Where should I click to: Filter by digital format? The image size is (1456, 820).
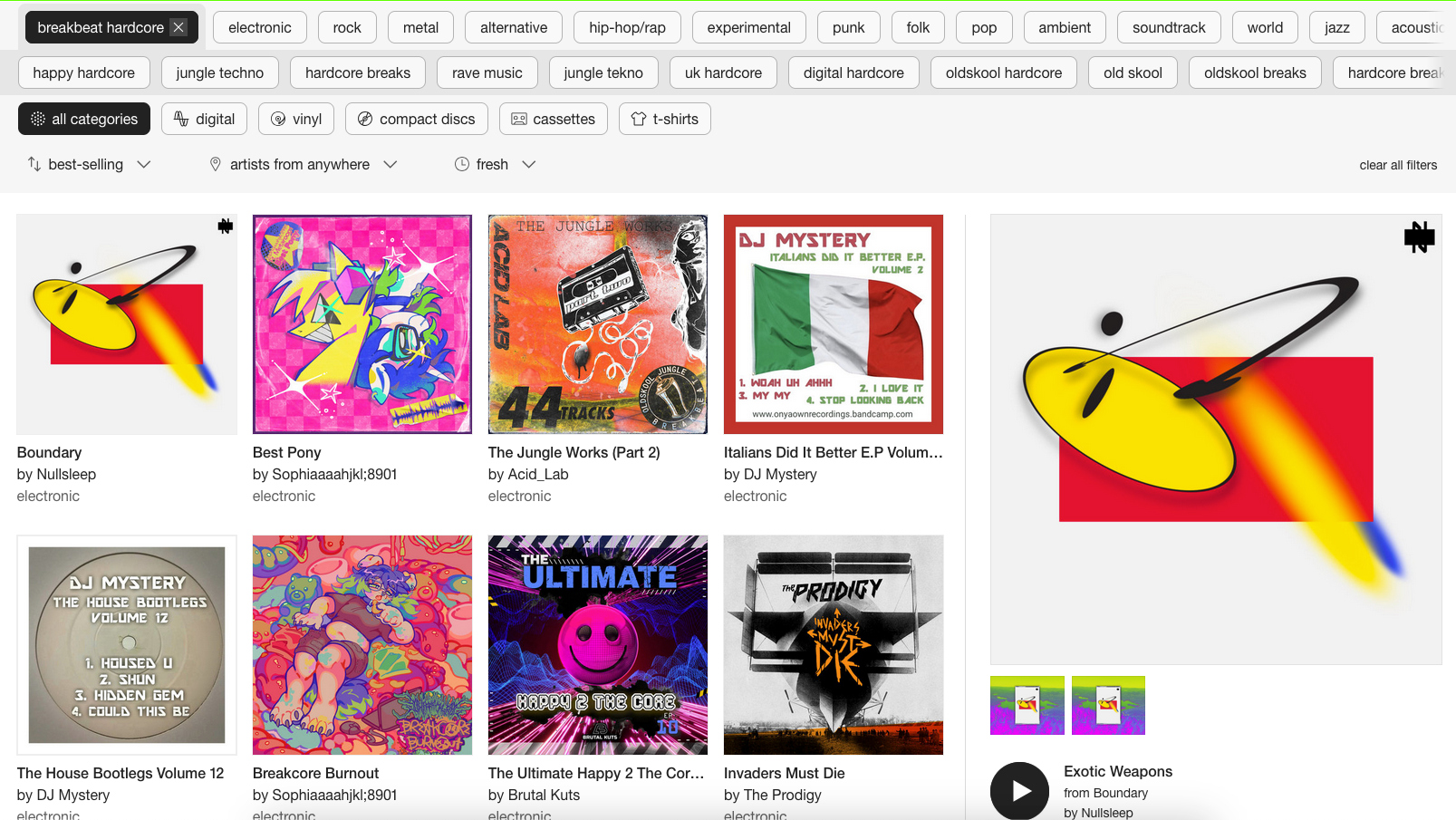(x=204, y=119)
